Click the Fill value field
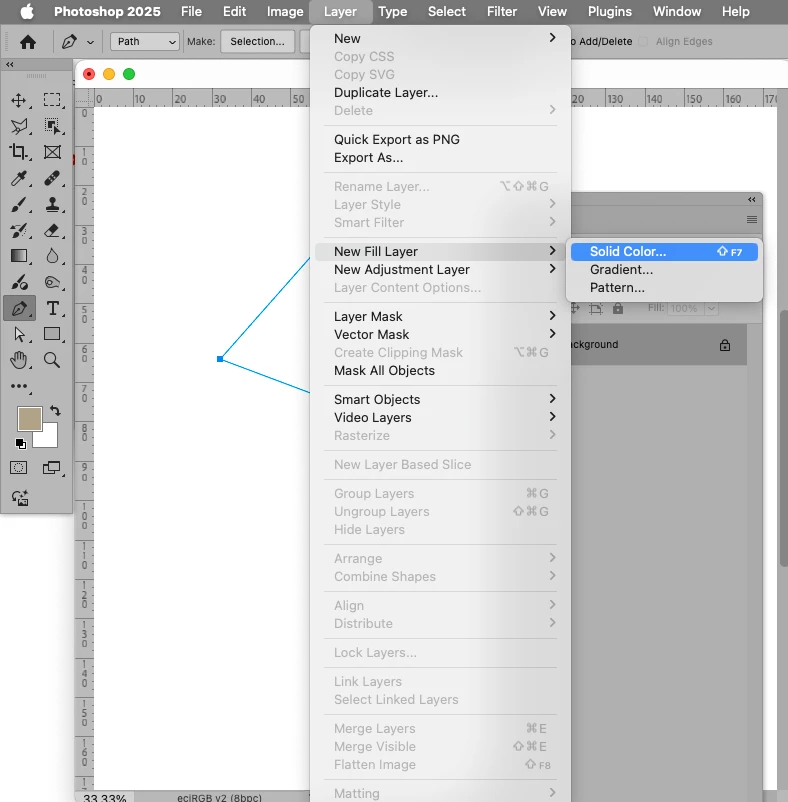Viewport: 788px width, 802px height. click(x=685, y=308)
